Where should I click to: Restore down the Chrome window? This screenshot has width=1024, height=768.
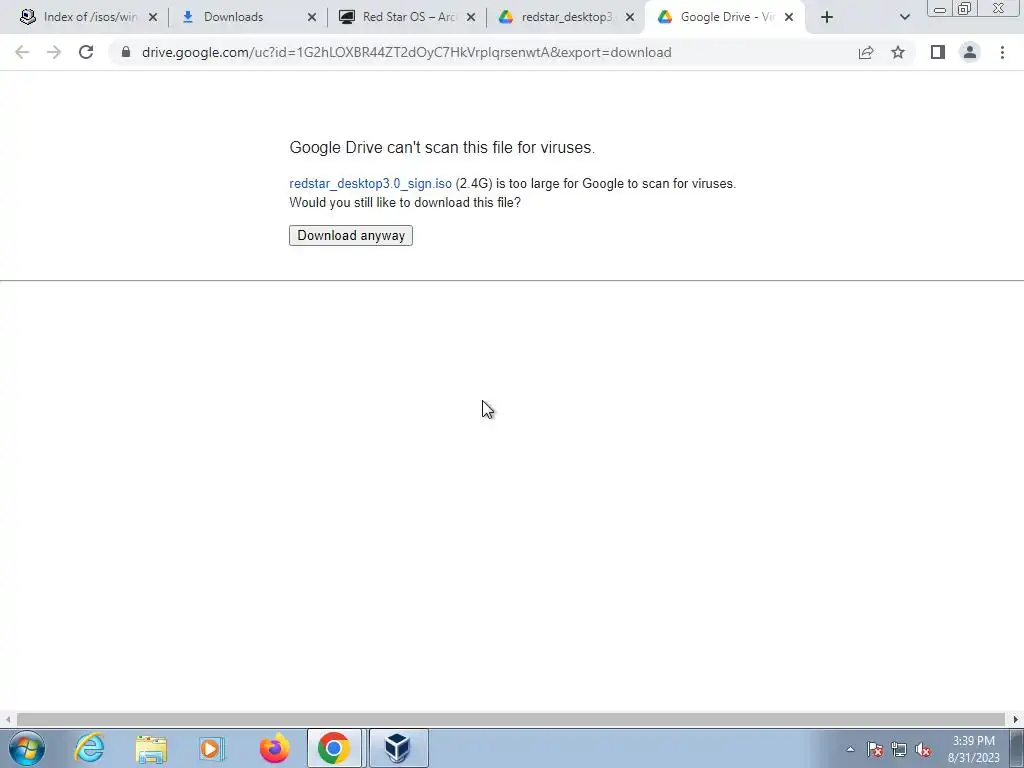(965, 8)
